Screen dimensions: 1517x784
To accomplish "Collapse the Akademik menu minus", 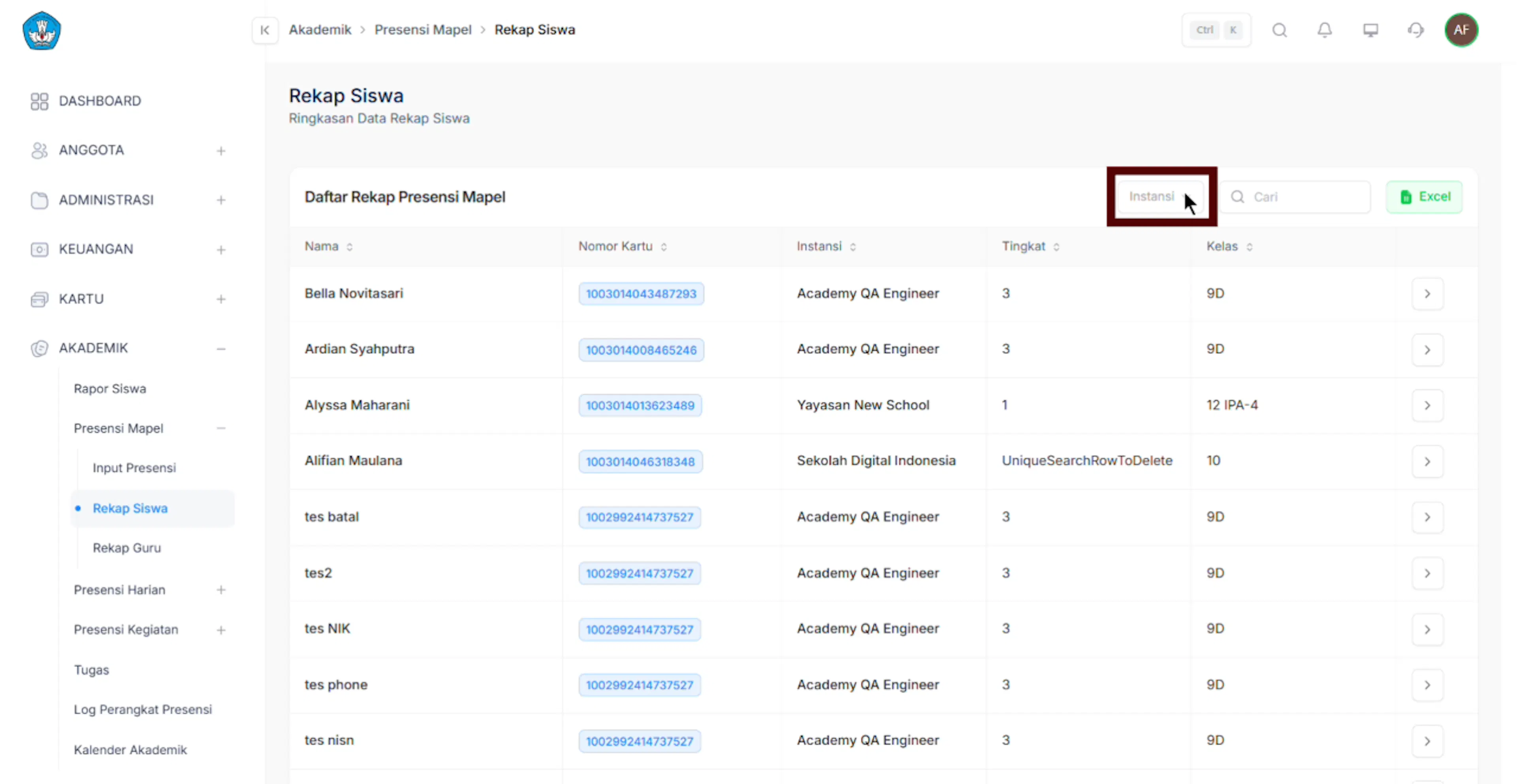I will point(221,349).
